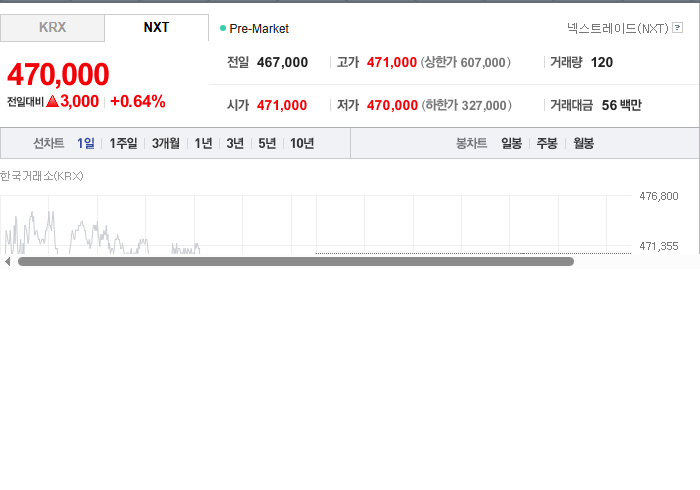Click the change percentage +0.64%
Image resolution: width=700 pixels, height=490 pixels.
138,101
